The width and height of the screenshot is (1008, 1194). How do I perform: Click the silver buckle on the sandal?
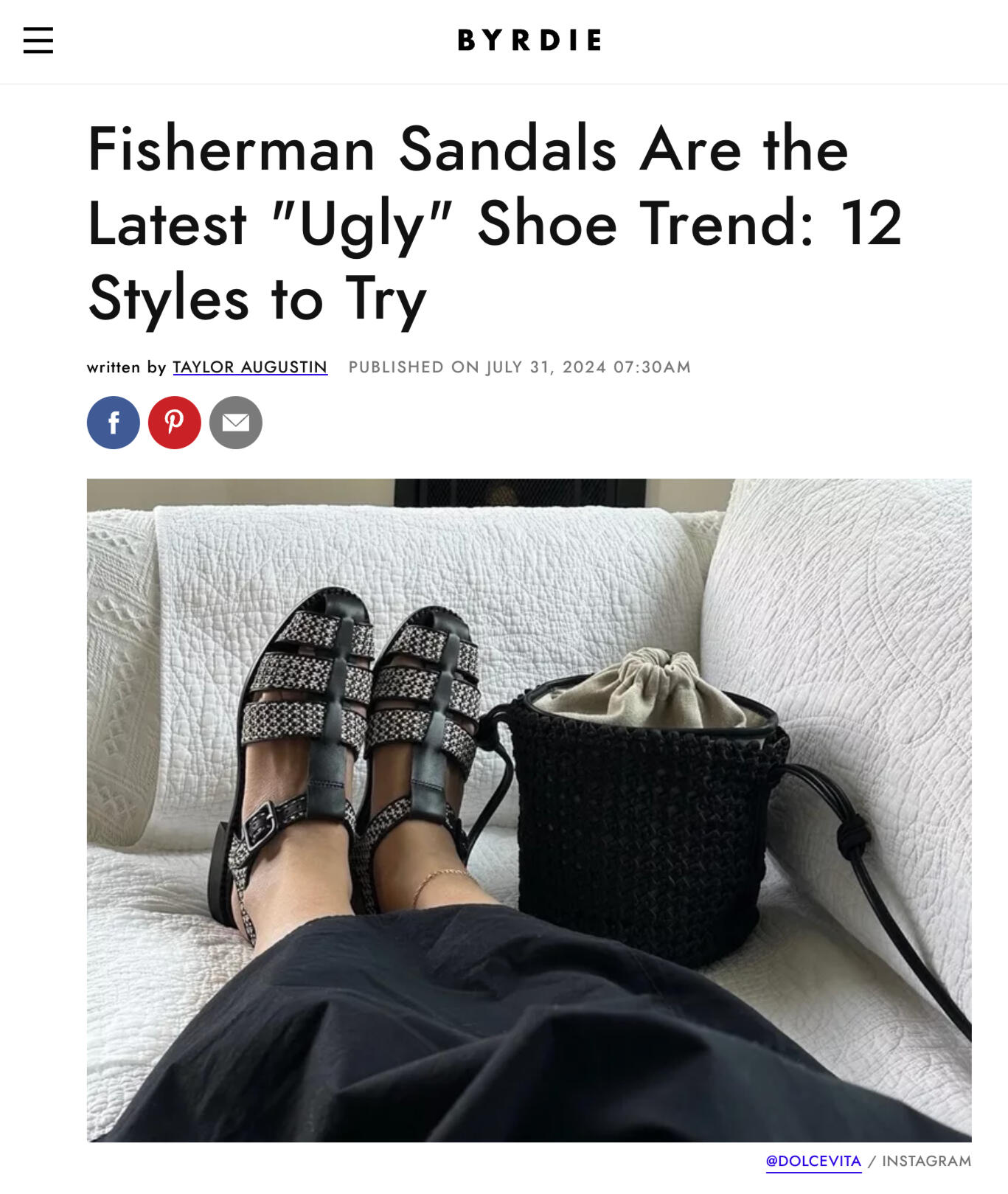260,825
